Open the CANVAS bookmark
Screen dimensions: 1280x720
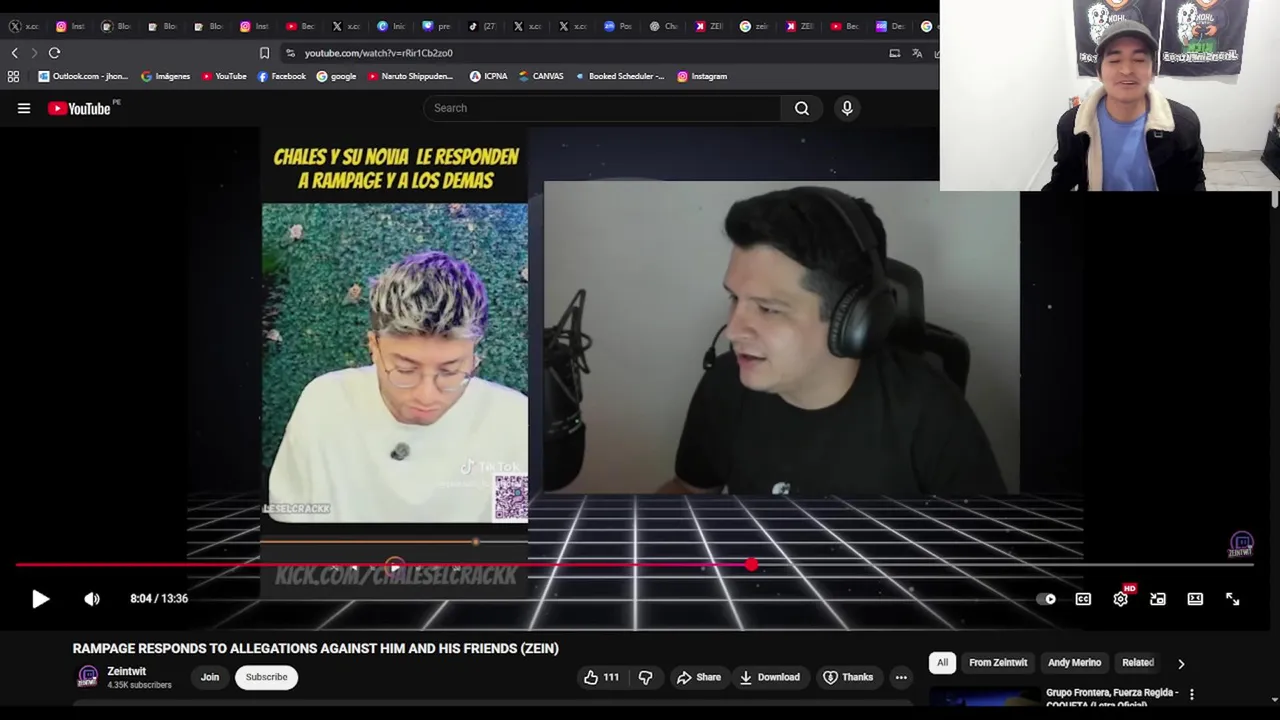[x=541, y=76]
